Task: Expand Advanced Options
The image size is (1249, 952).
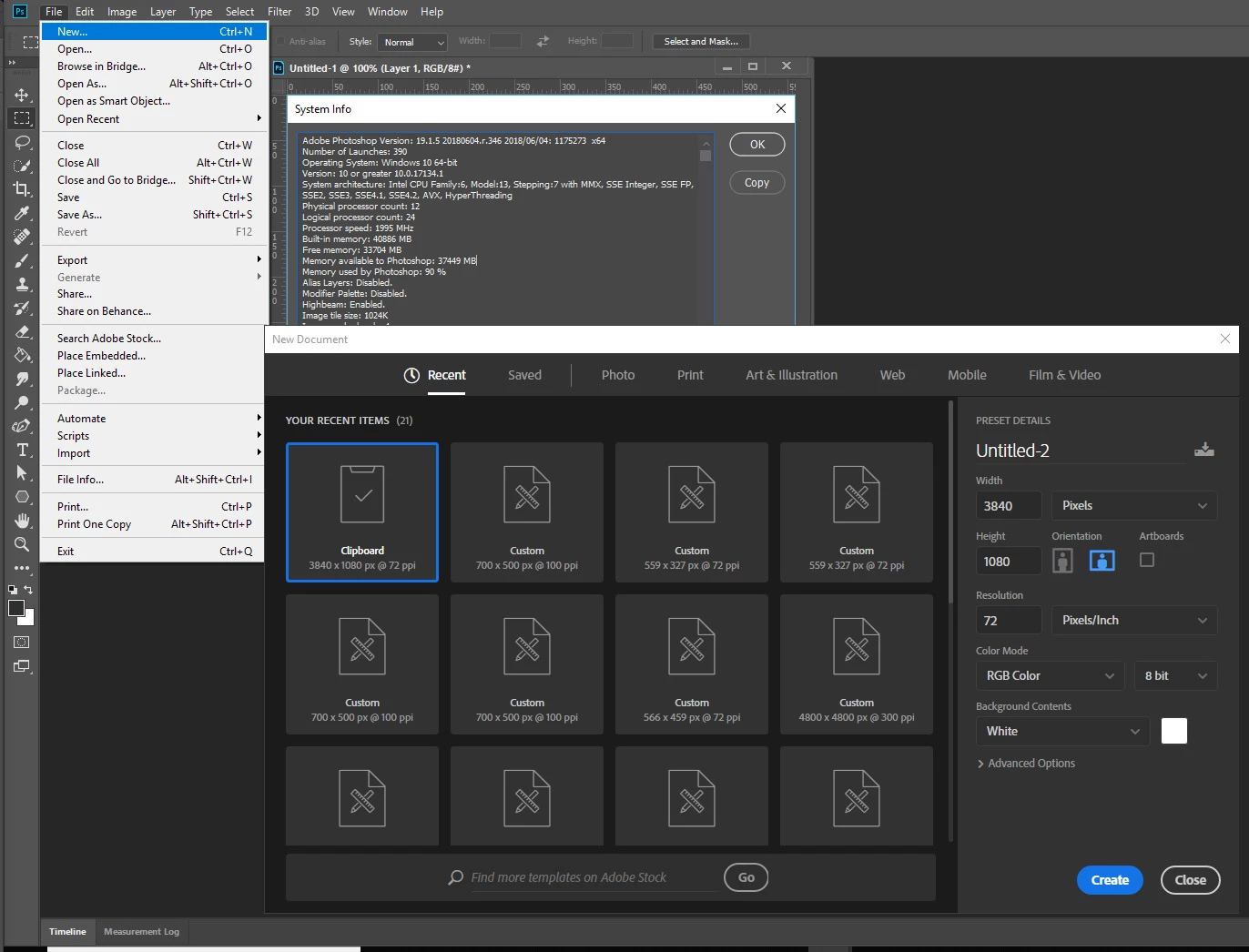Action: pyautogui.click(x=1026, y=763)
